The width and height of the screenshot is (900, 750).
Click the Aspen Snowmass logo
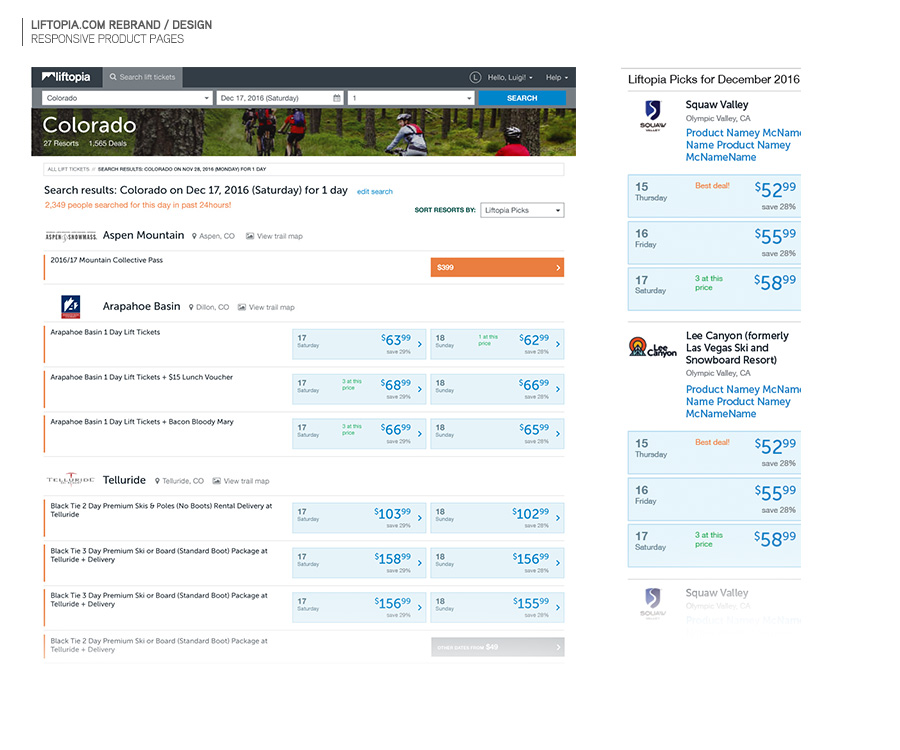(x=71, y=236)
